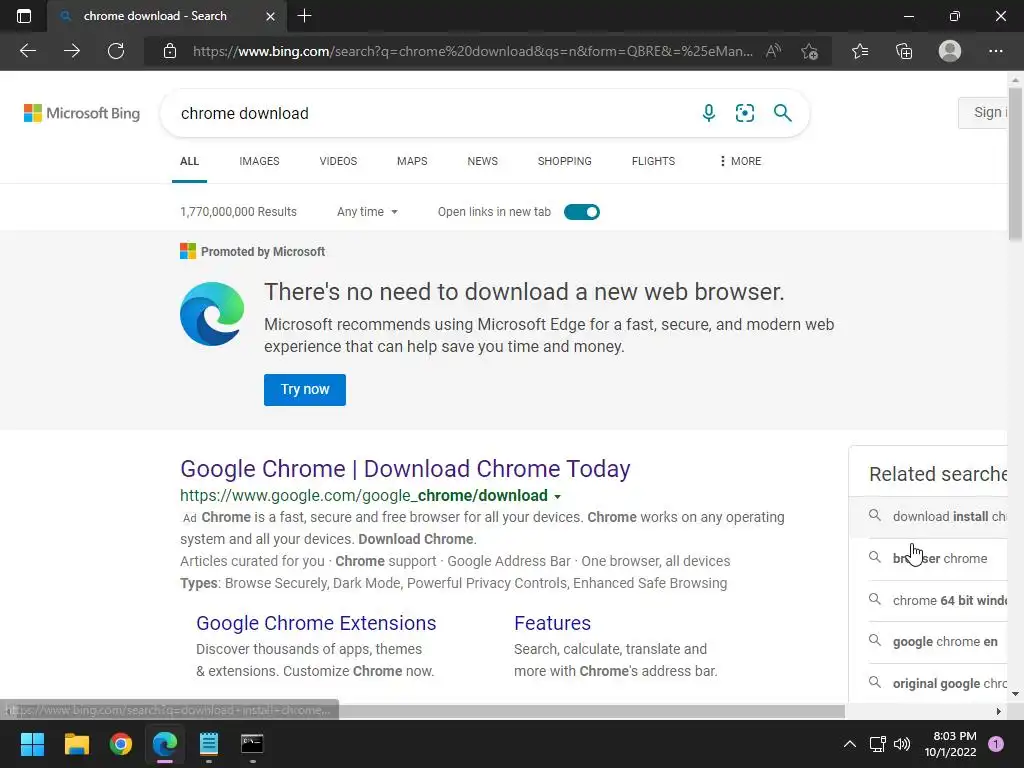Open the clock and date in taskbar
This screenshot has width=1024, height=768.
951,744
